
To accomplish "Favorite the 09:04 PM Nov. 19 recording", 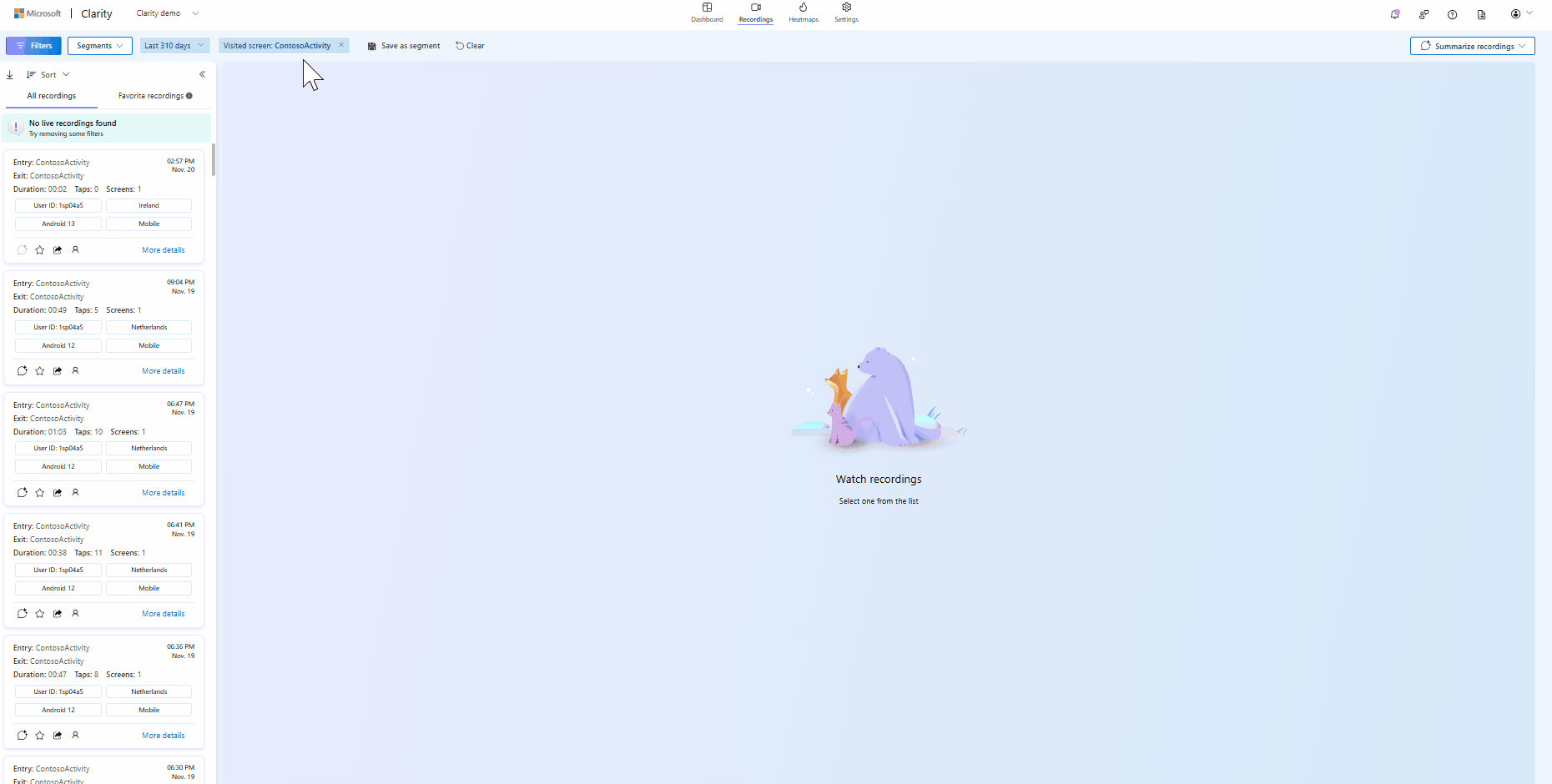I will (40, 370).
